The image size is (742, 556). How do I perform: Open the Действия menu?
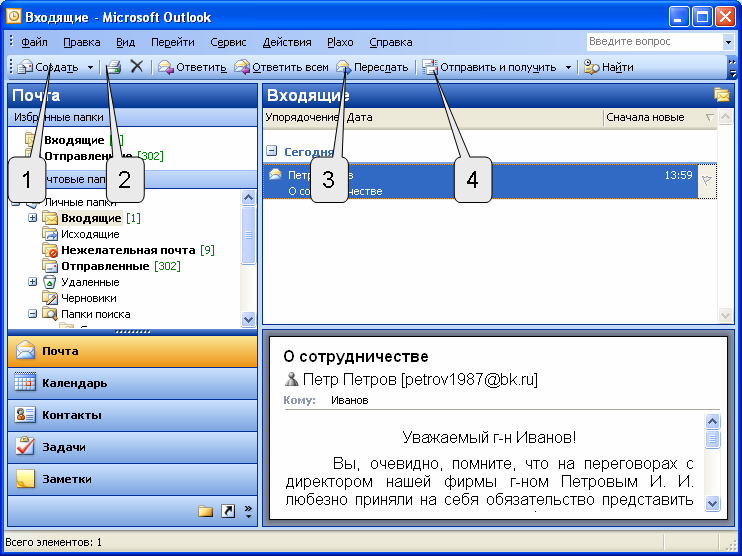click(287, 42)
